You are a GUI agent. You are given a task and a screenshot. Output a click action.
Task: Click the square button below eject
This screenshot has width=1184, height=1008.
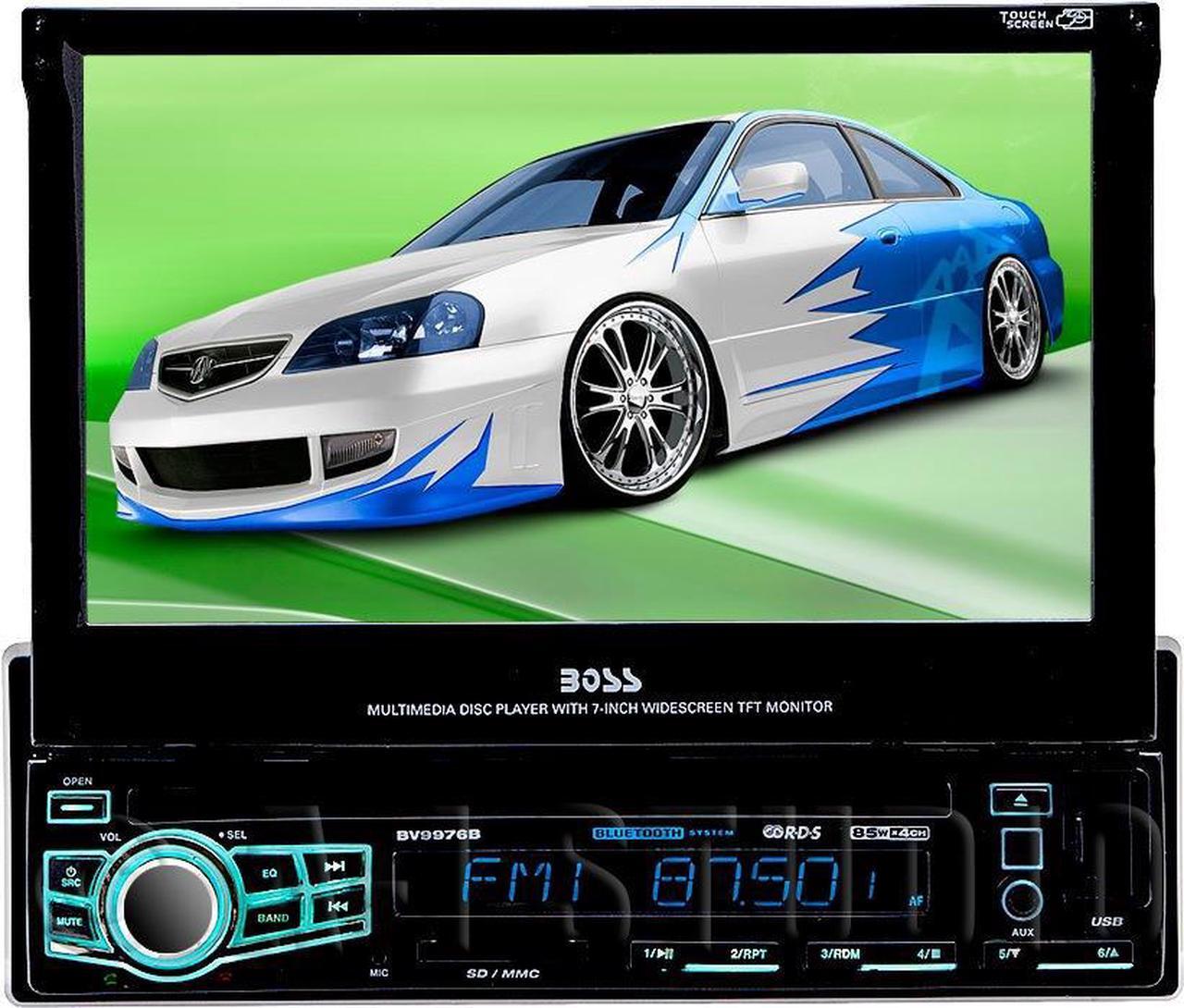coord(1022,848)
